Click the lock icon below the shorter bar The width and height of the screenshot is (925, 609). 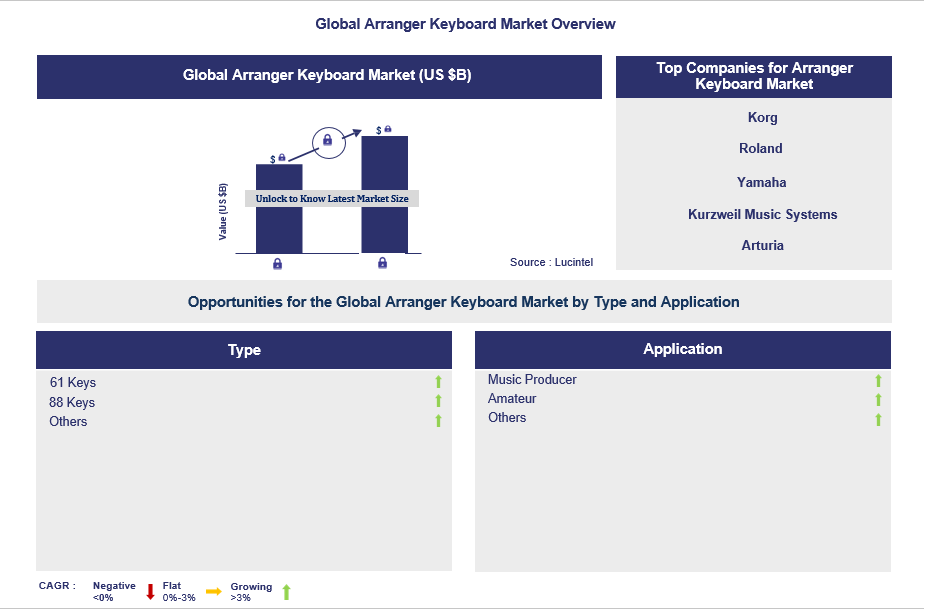277,264
